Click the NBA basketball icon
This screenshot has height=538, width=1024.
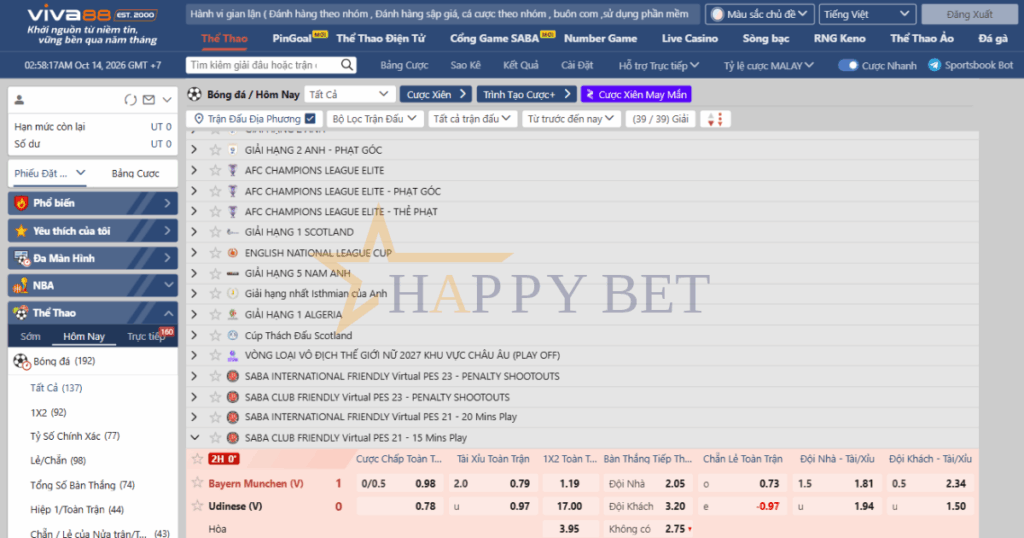[x=21, y=285]
